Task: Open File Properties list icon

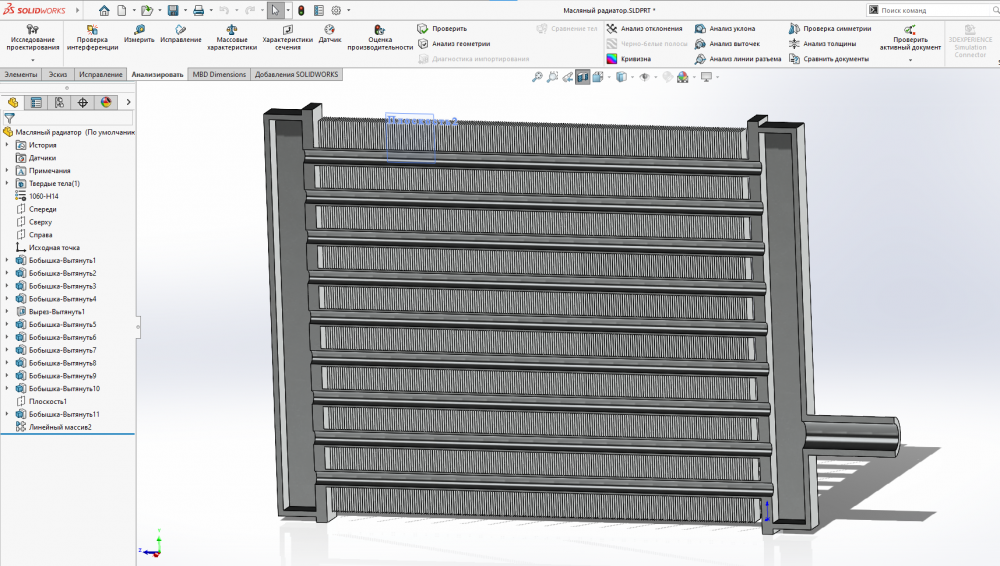Action: coord(319,10)
